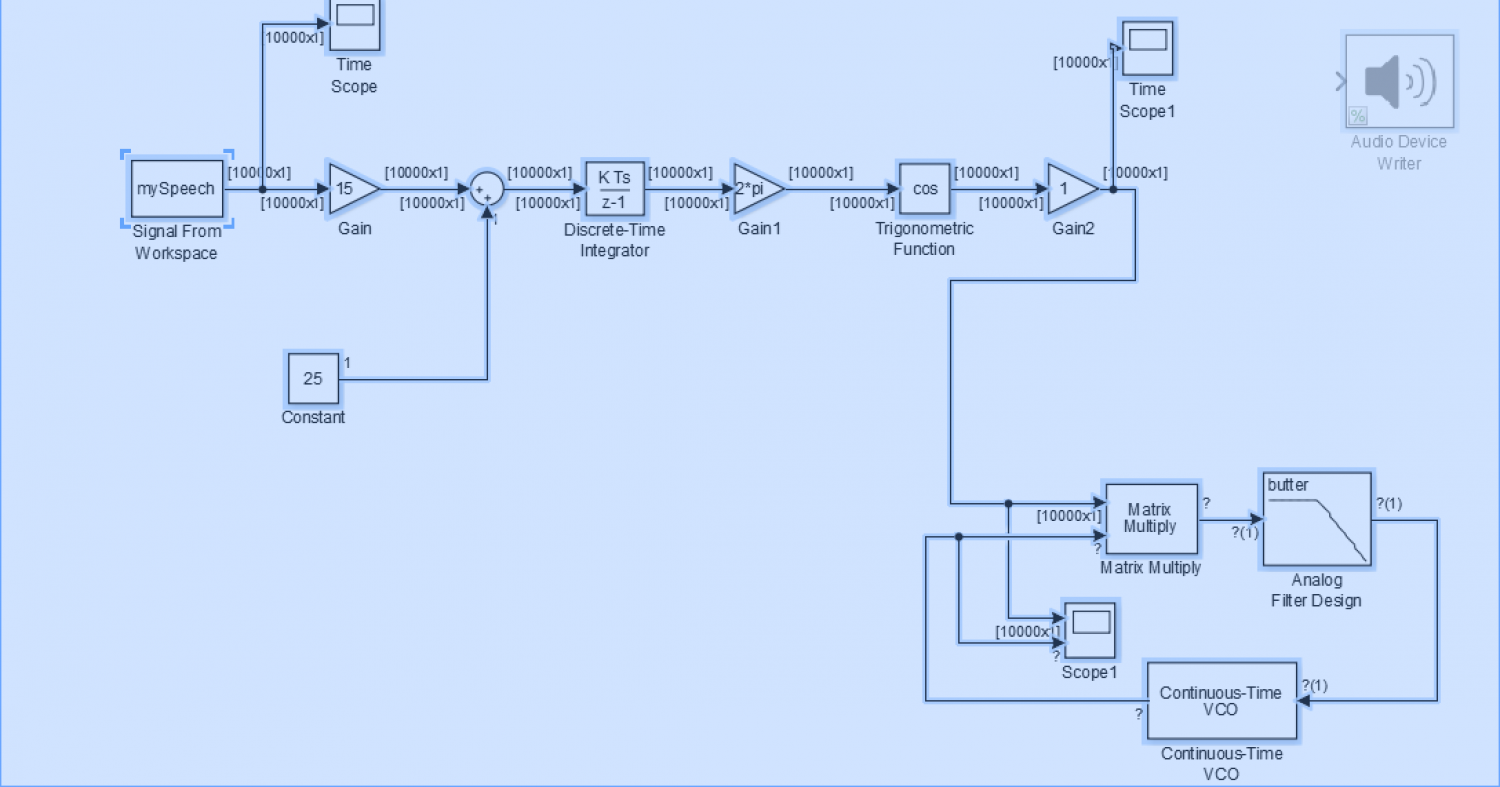Click the Trigonometric Function label
1500x787 pixels.
[924, 239]
